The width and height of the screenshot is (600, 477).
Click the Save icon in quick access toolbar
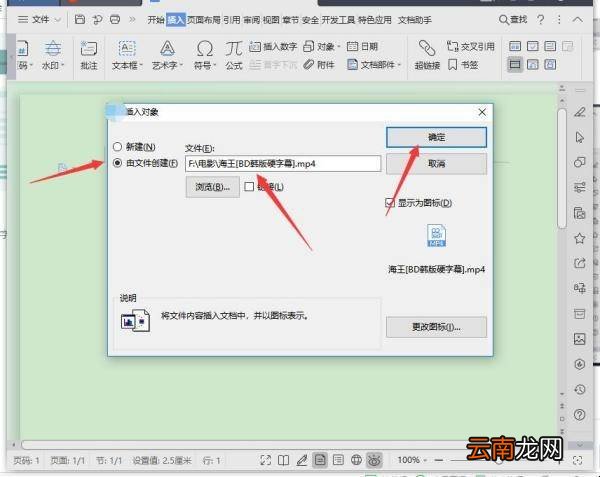coord(80,19)
